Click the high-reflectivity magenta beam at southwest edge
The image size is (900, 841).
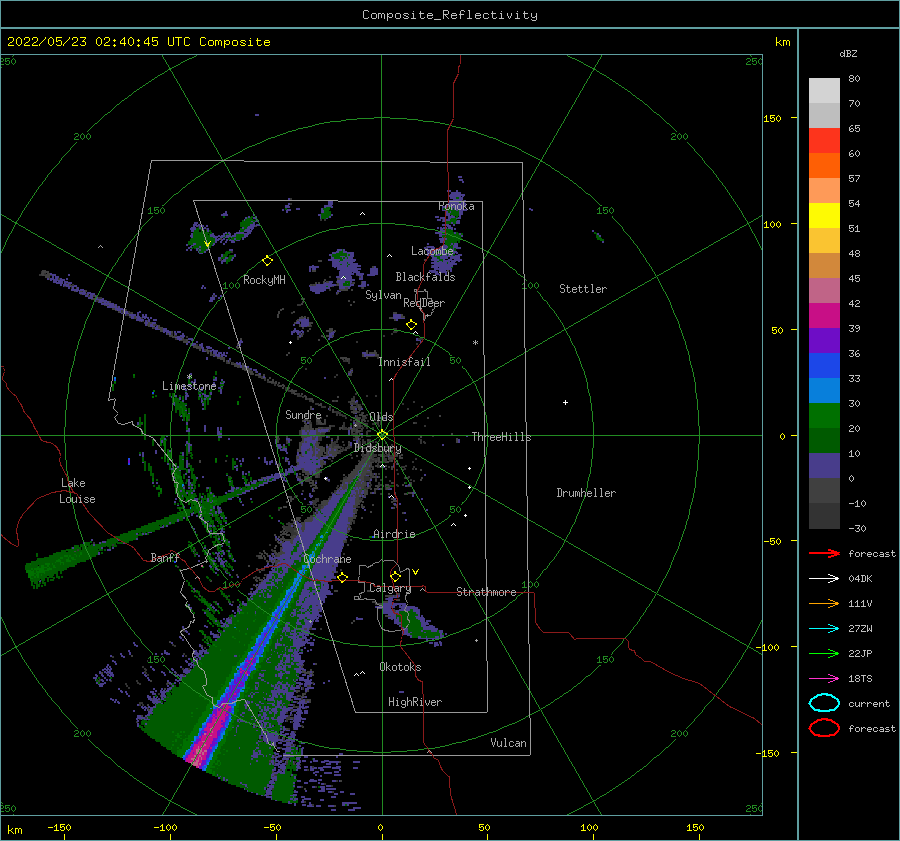(210, 736)
